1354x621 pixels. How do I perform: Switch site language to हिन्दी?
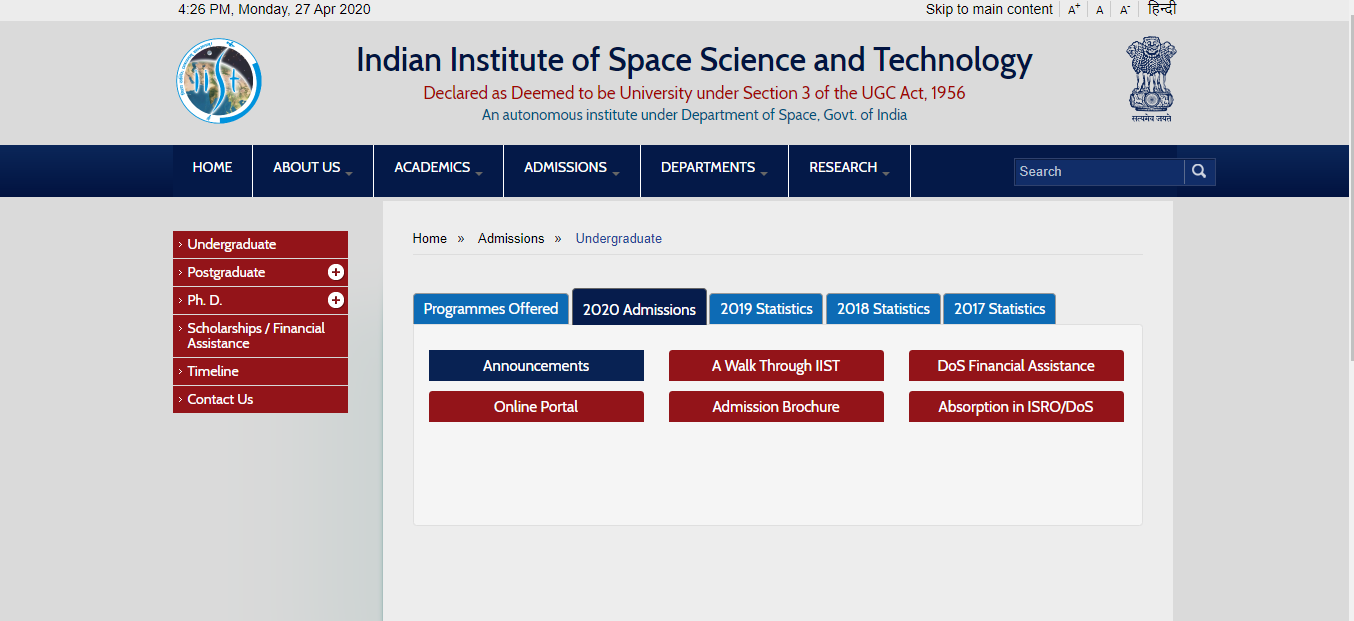tap(1160, 9)
